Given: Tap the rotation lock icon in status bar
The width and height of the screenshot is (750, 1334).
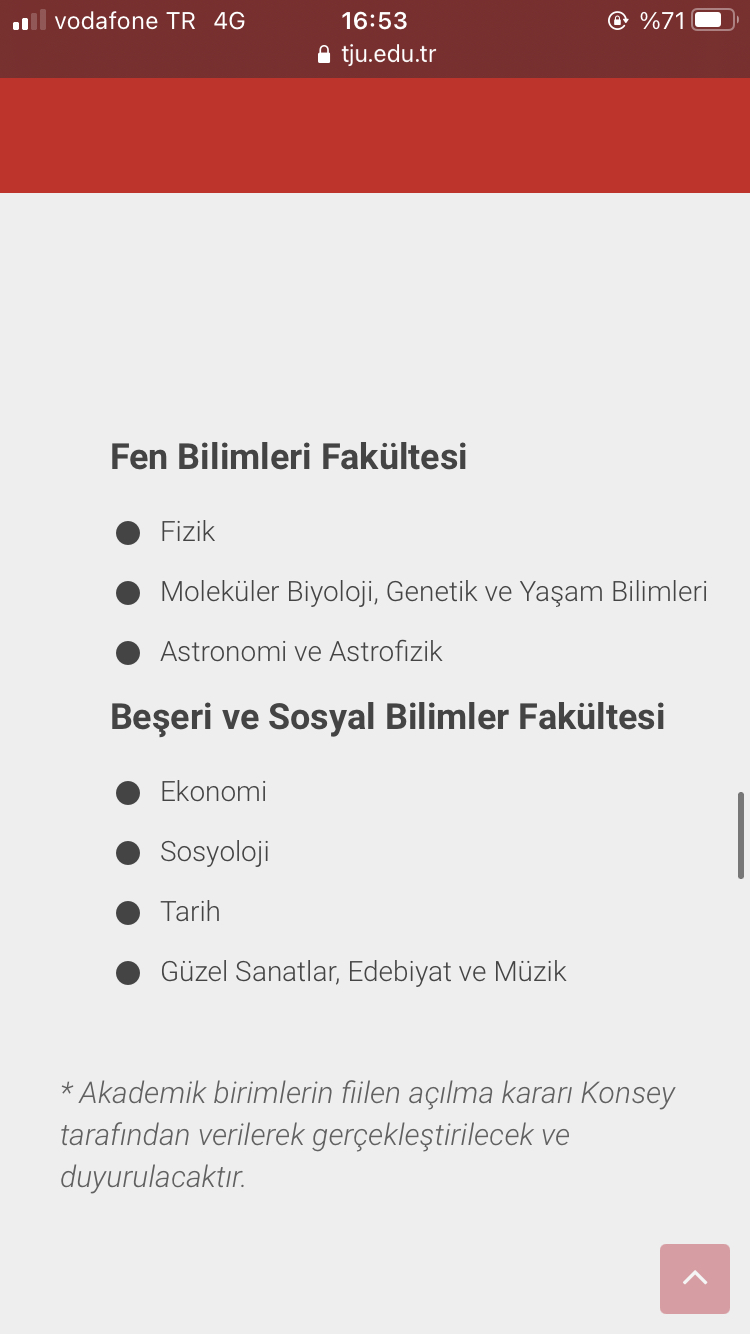Looking at the screenshot, I should [x=617, y=20].
